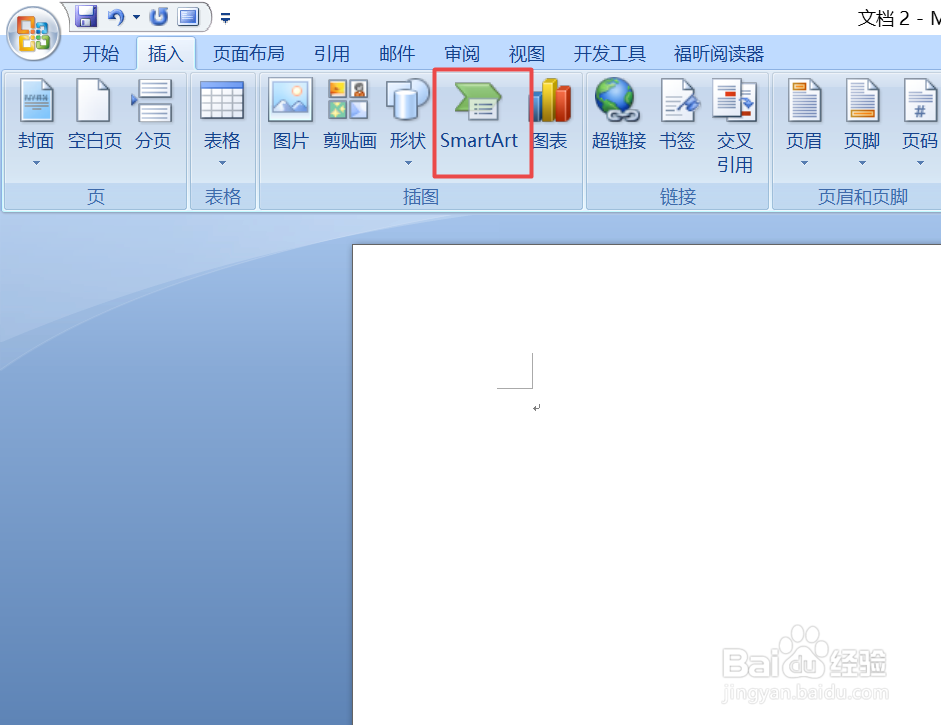Expand the 页脚 dropdown arrow
This screenshot has height=725, width=941.
862,163
